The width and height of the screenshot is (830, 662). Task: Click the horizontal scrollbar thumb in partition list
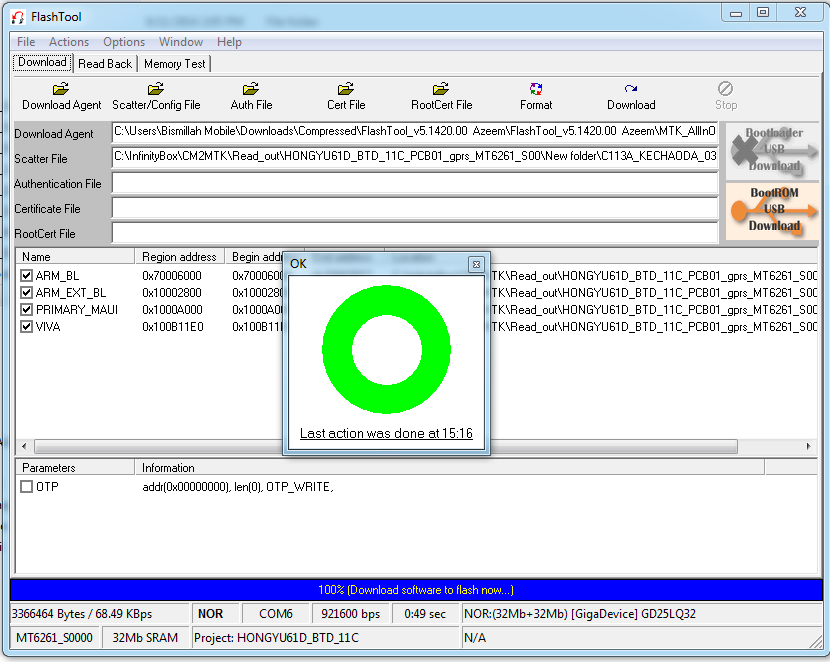coord(386,447)
